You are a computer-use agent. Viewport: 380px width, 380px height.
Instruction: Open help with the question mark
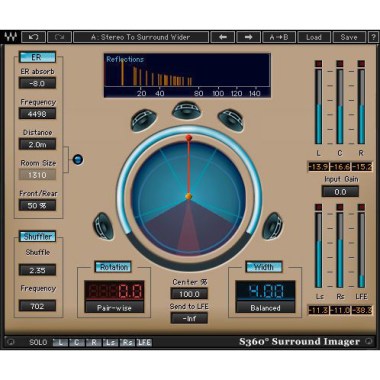tap(373, 37)
